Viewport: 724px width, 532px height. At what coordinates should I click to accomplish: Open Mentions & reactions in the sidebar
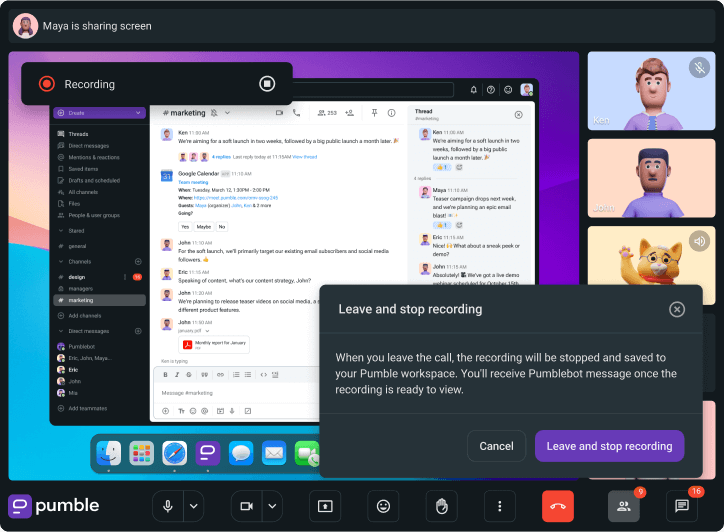(94, 157)
